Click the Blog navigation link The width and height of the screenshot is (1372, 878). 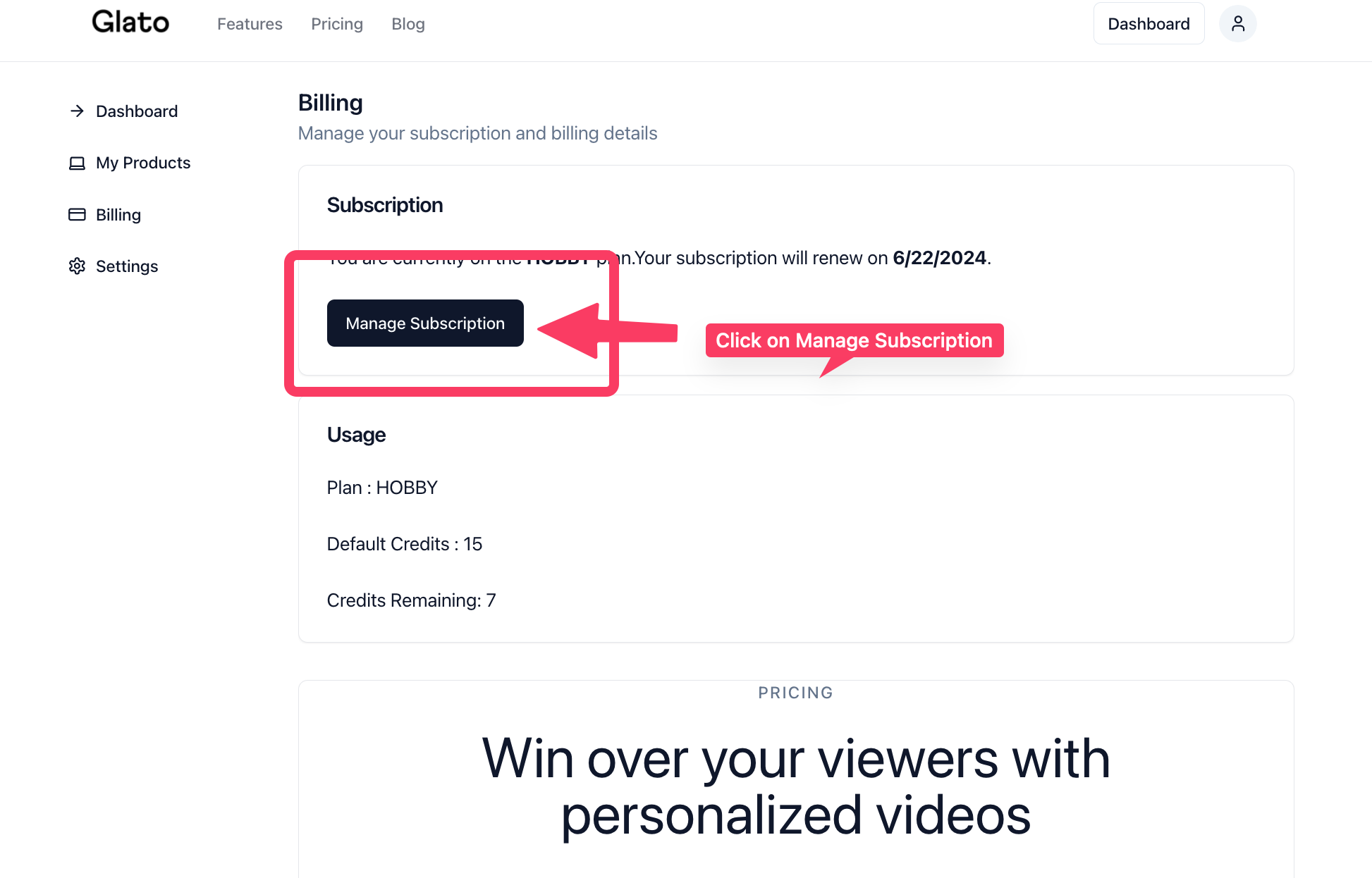point(408,23)
